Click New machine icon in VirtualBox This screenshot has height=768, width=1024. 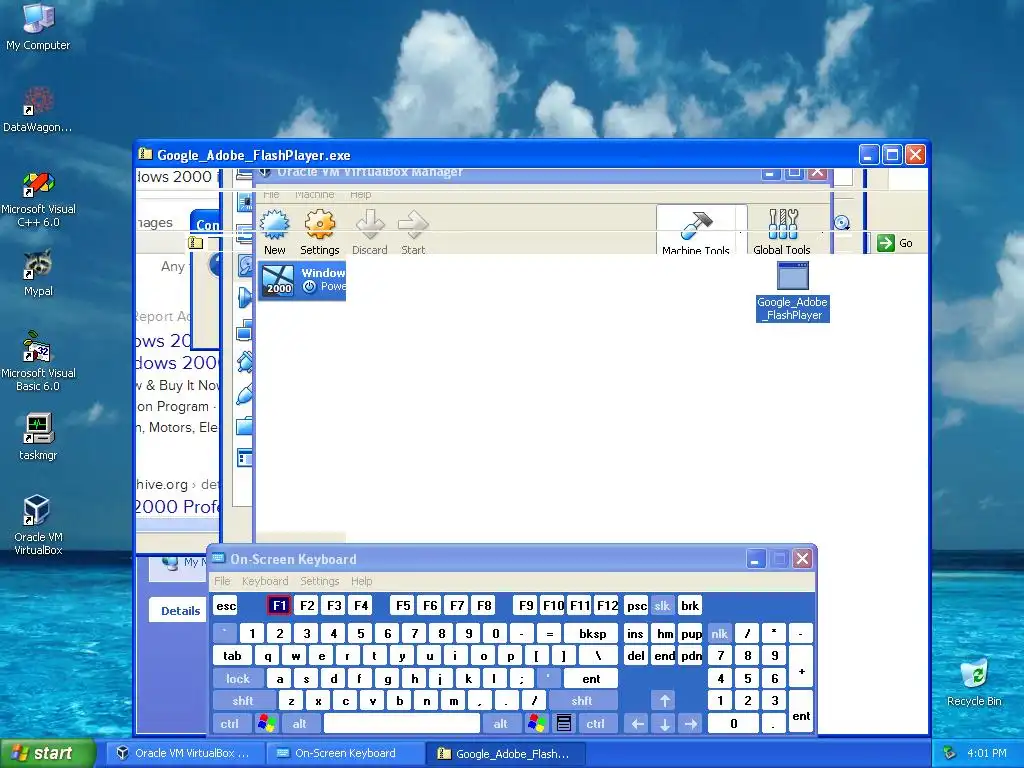tap(274, 232)
